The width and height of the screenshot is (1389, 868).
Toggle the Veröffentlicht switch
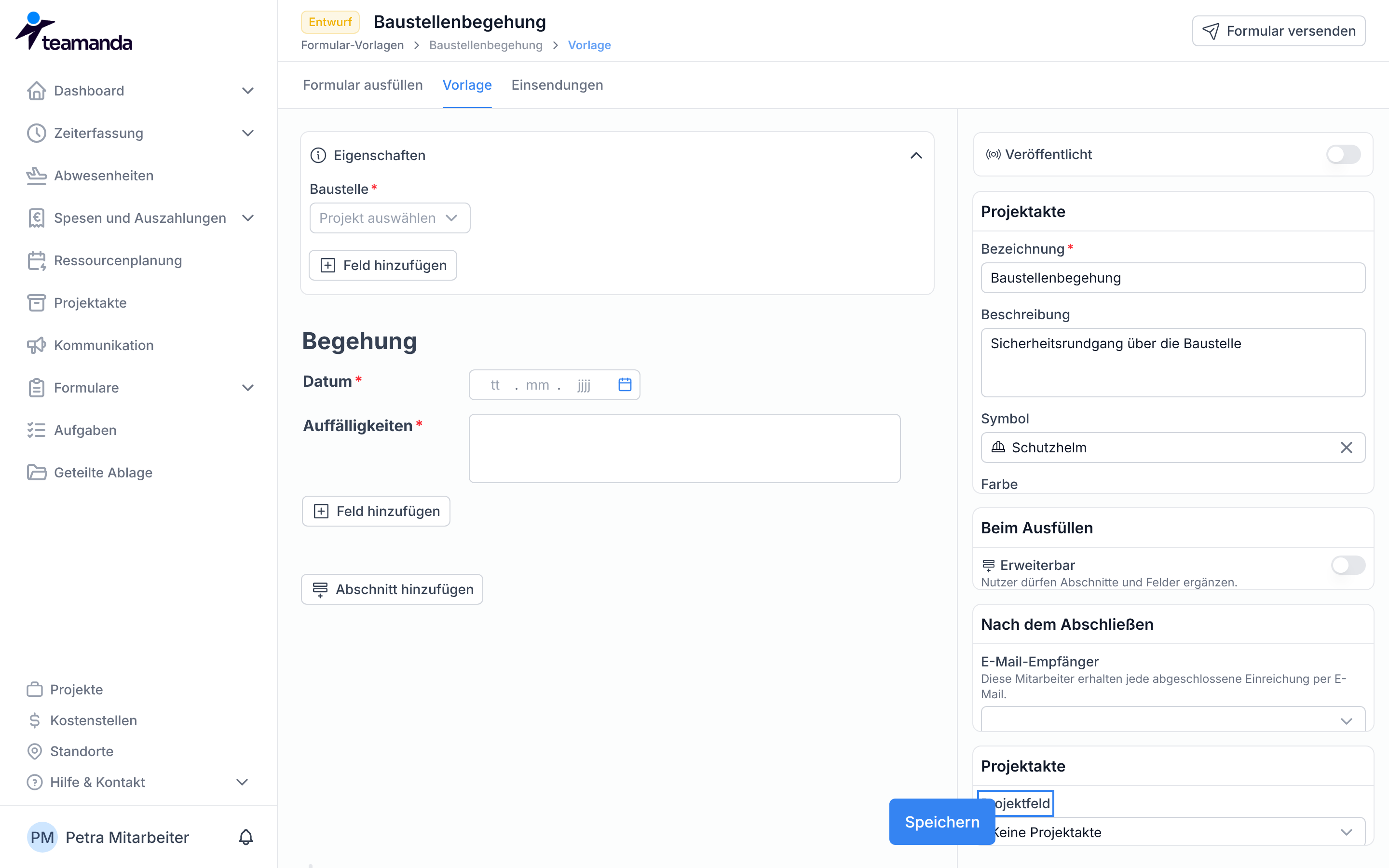pyautogui.click(x=1343, y=154)
